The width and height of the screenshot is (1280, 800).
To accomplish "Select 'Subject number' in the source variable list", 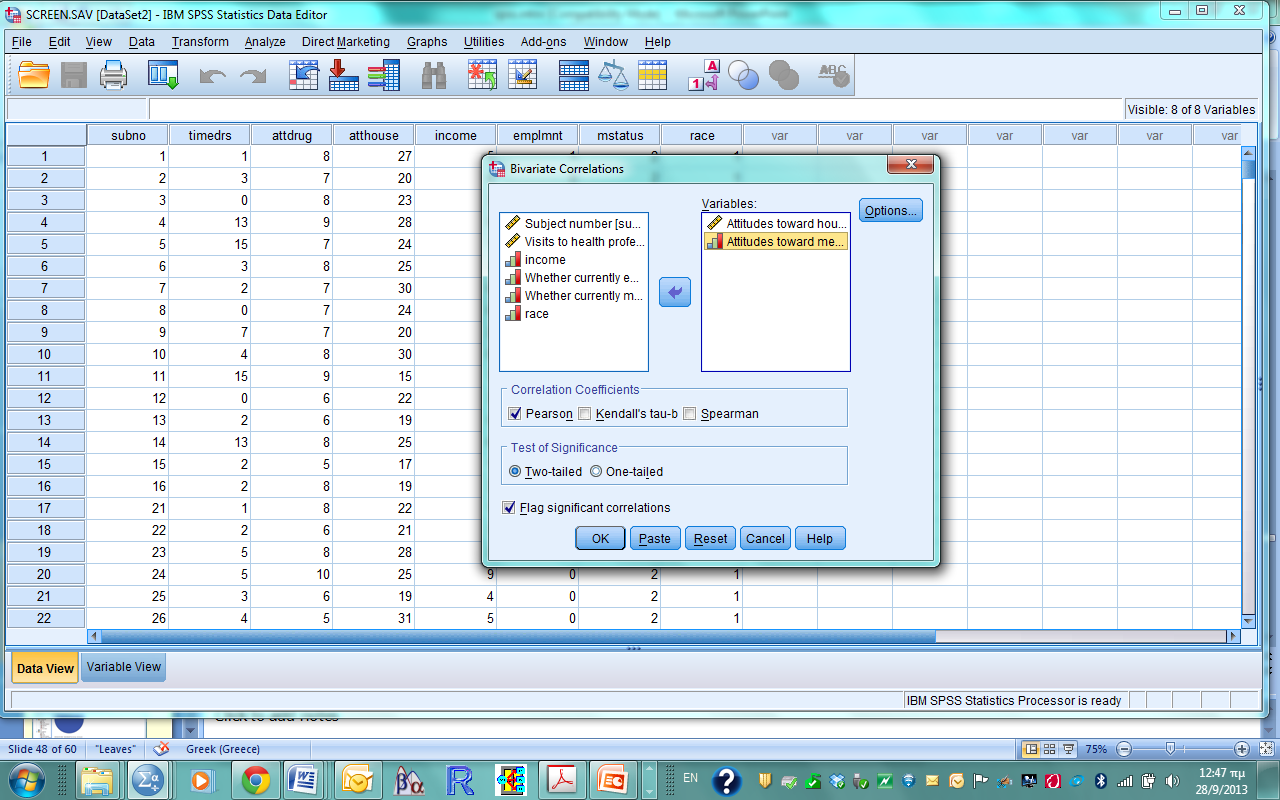I will coord(575,224).
